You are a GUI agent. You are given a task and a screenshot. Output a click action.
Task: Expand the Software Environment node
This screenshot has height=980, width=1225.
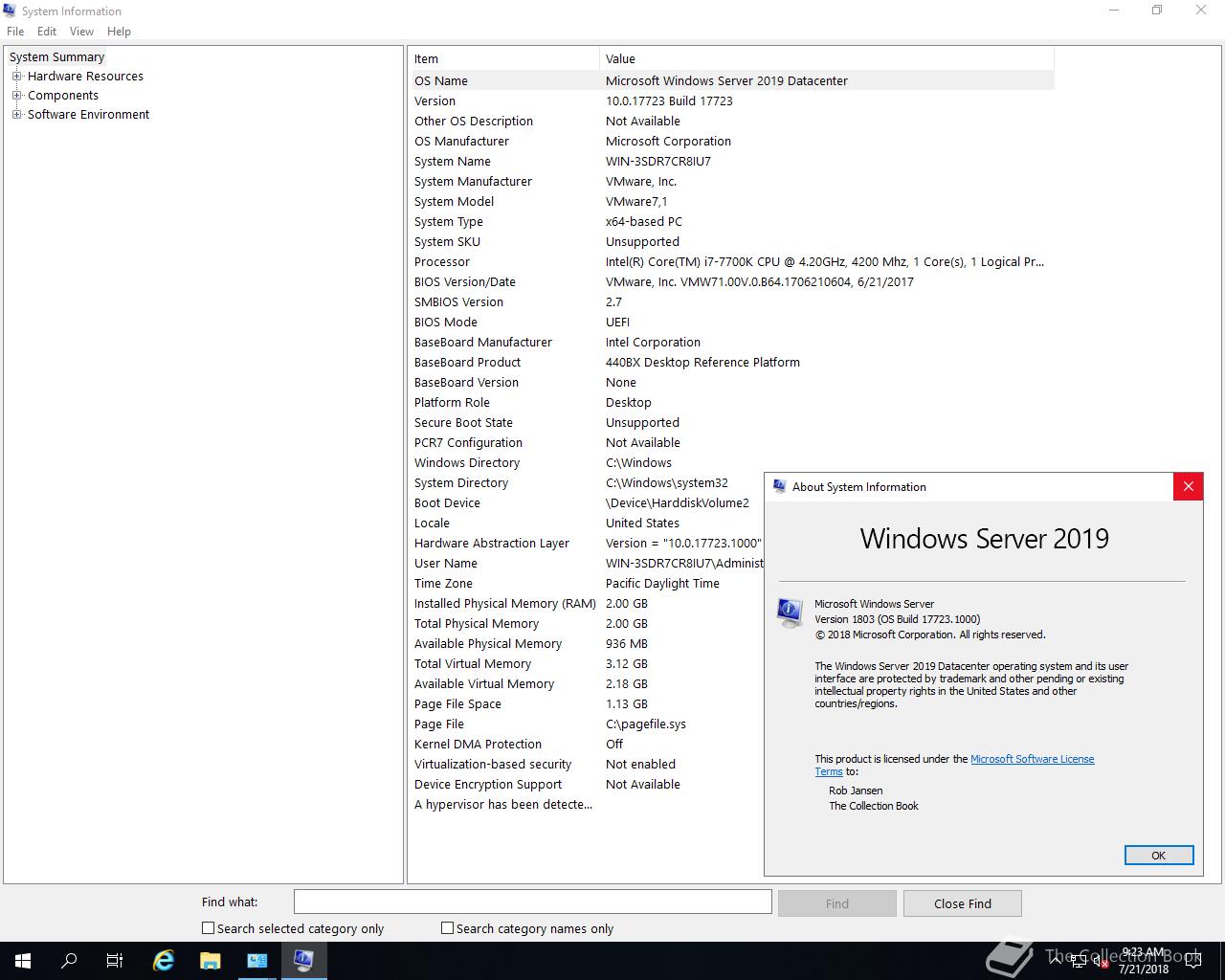coord(16,114)
